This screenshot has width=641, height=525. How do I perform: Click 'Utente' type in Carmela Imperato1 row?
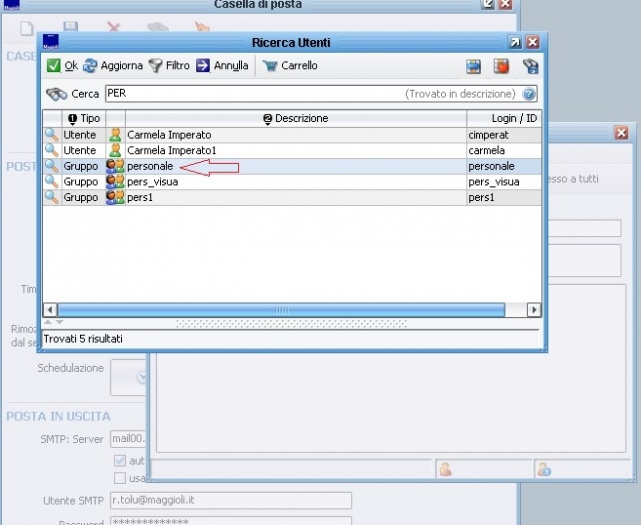pyautogui.click(x=80, y=150)
